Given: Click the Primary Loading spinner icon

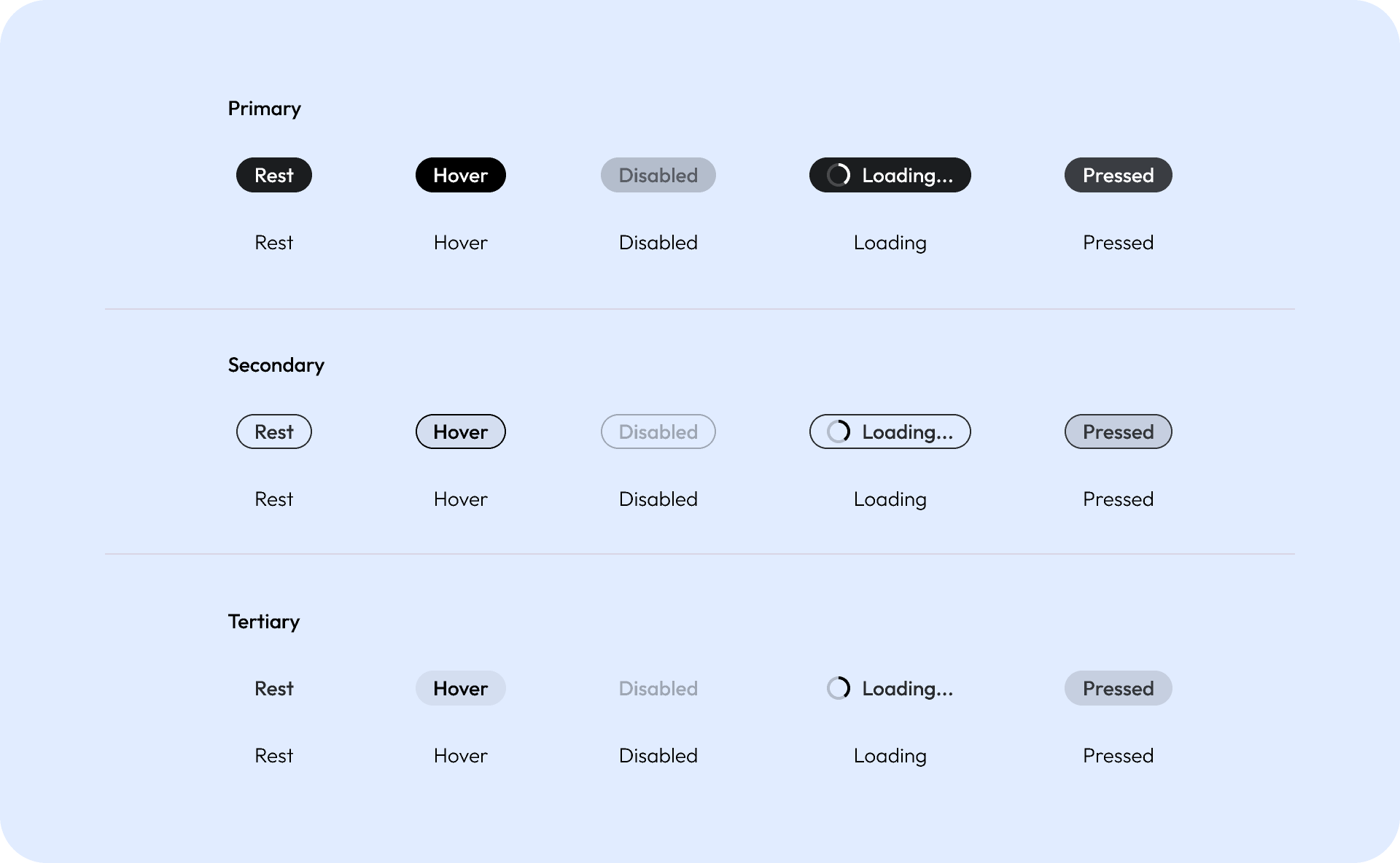Looking at the screenshot, I should pos(839,175).
